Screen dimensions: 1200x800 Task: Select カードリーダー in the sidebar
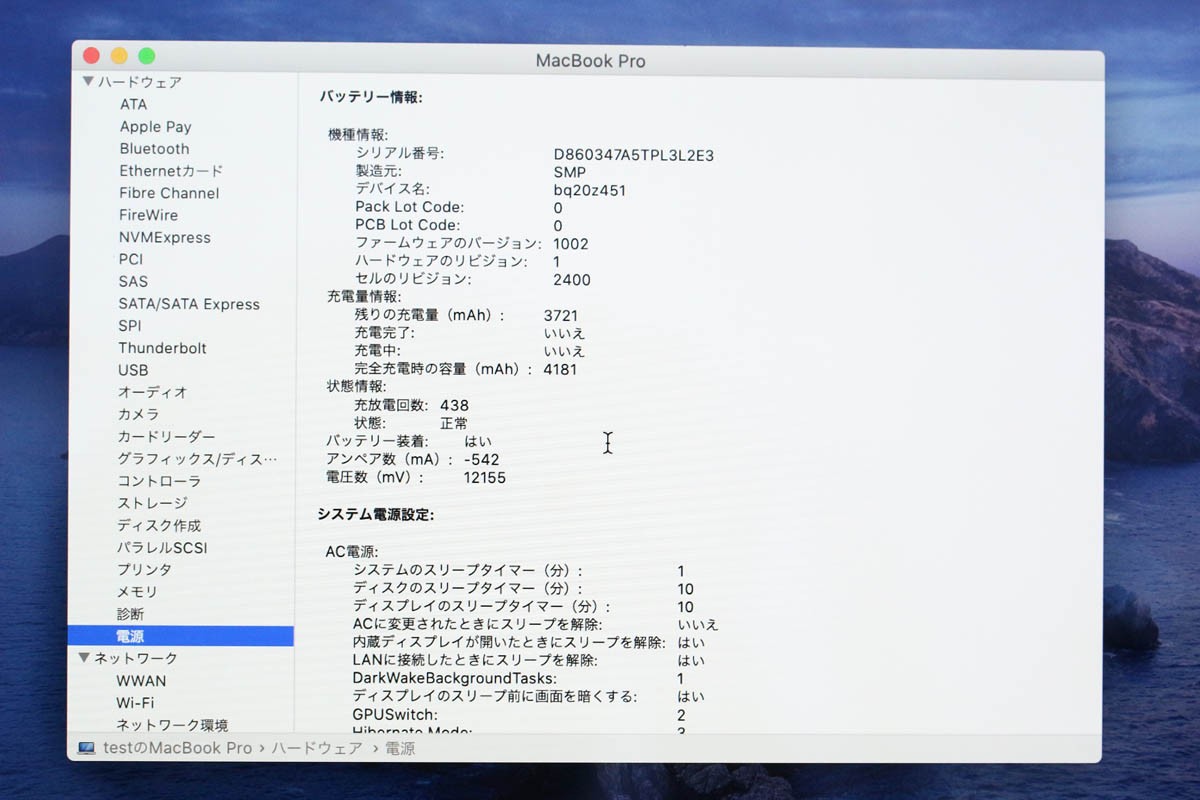click(166, 437)
